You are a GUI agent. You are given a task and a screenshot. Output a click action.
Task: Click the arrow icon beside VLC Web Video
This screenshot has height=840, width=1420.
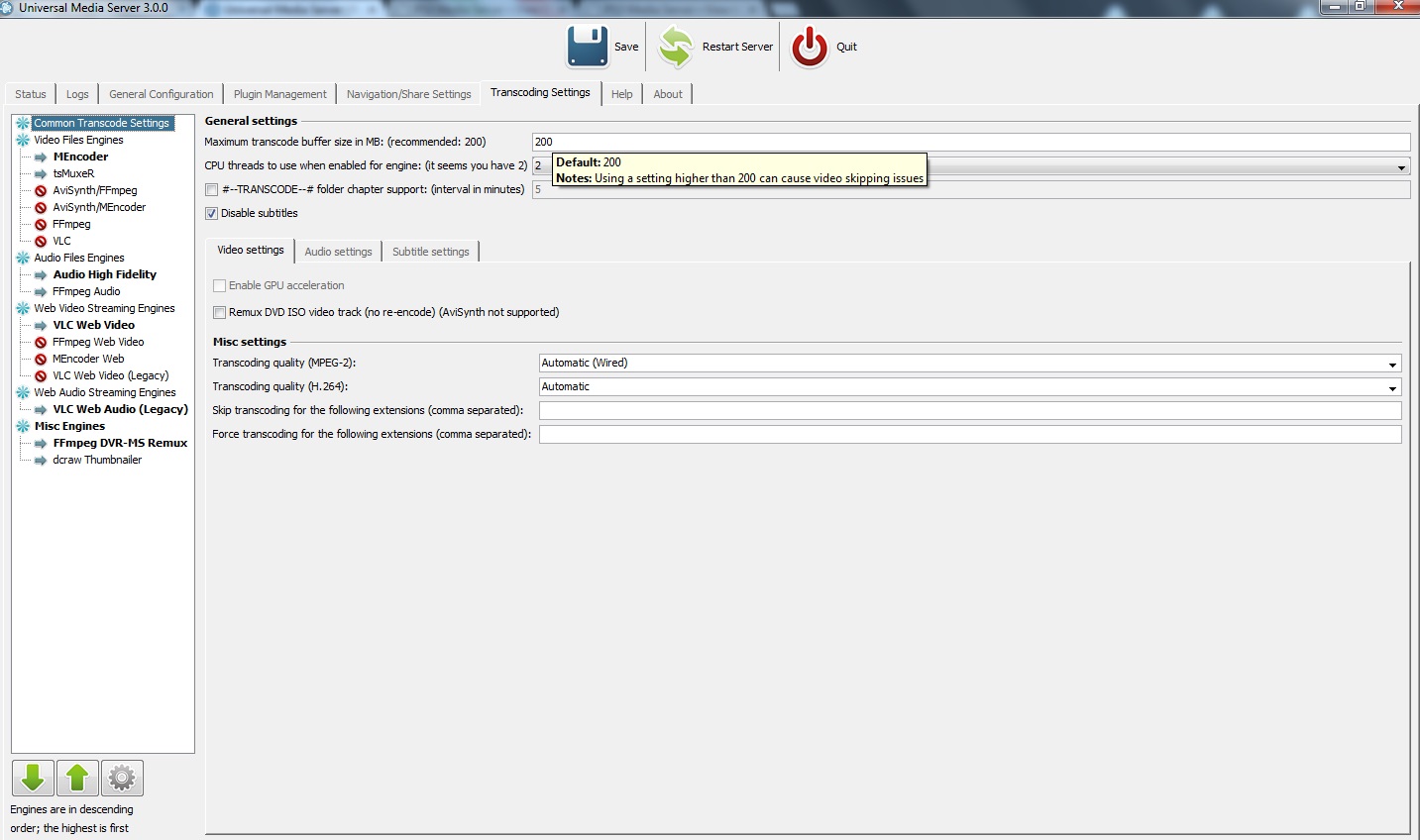[41, 326]
